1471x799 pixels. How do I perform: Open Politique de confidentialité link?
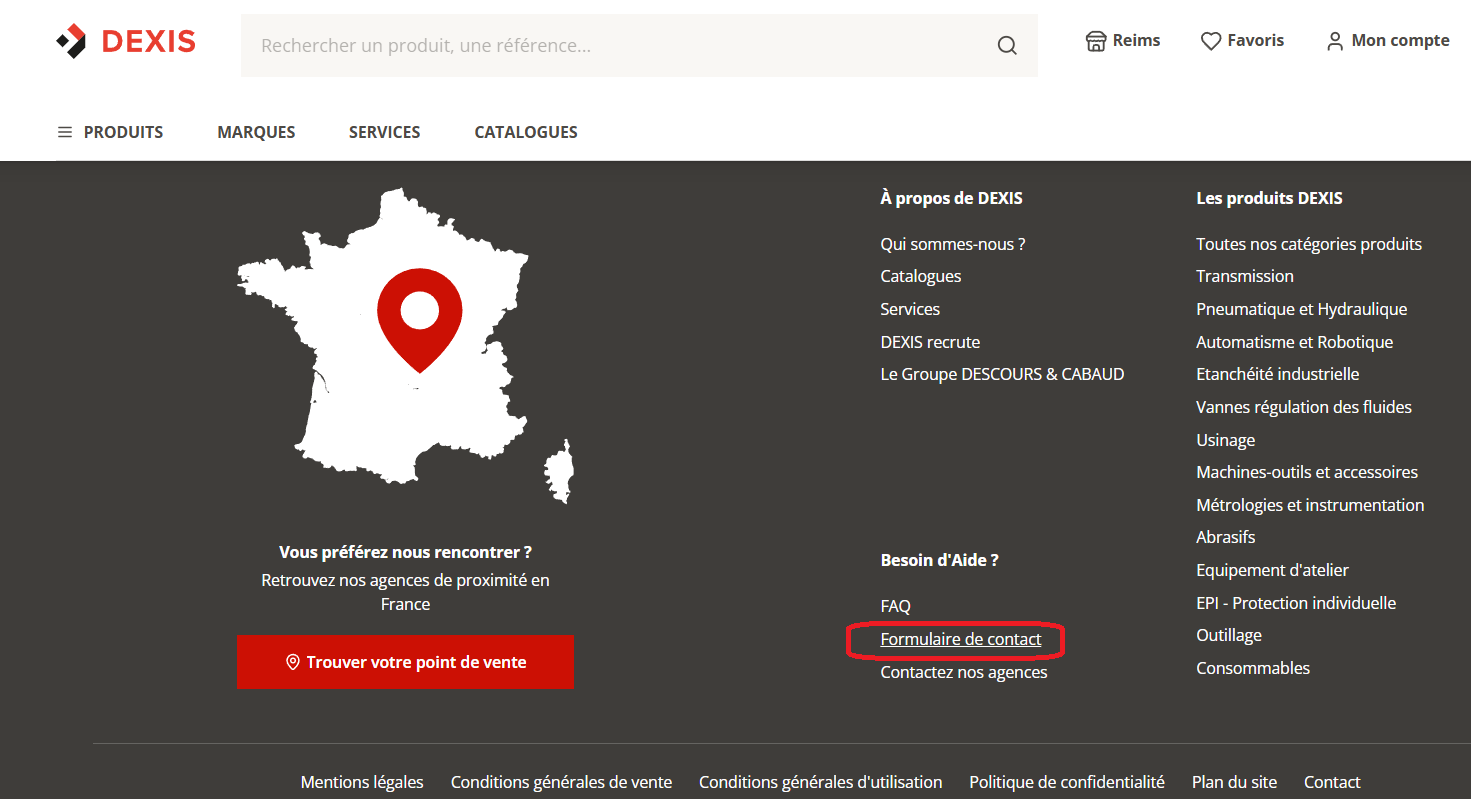[x=1067, y=782]
